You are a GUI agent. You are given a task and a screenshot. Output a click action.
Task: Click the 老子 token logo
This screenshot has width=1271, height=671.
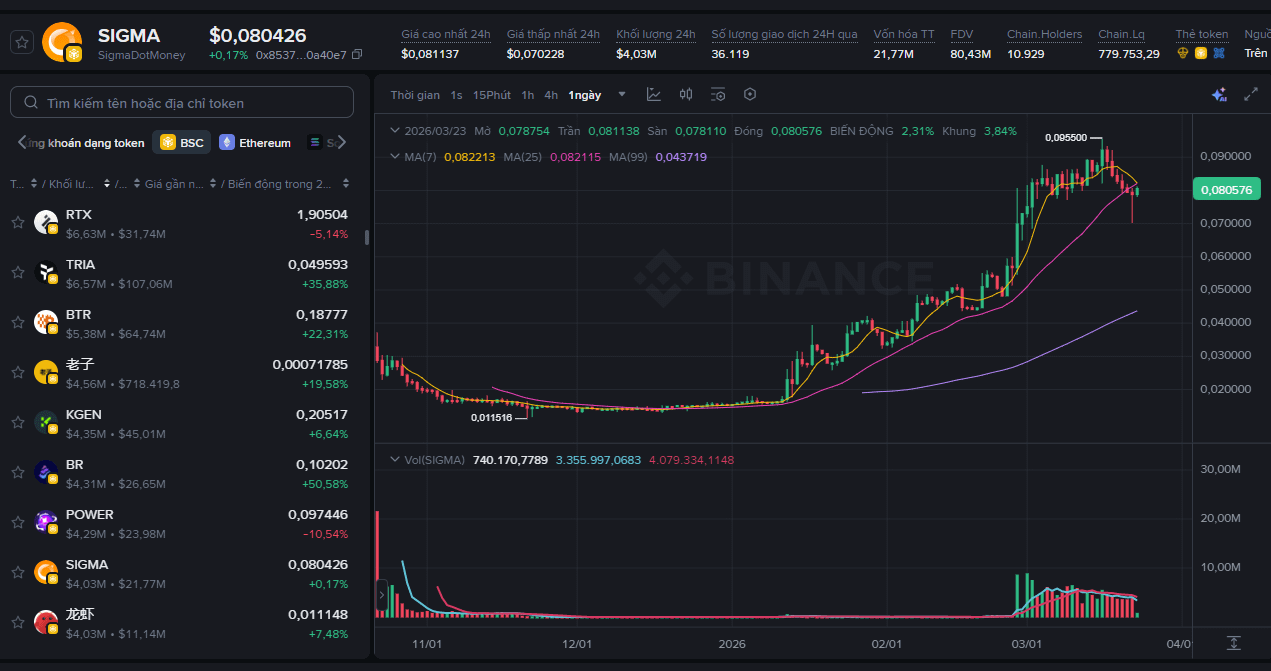point(46,372)
